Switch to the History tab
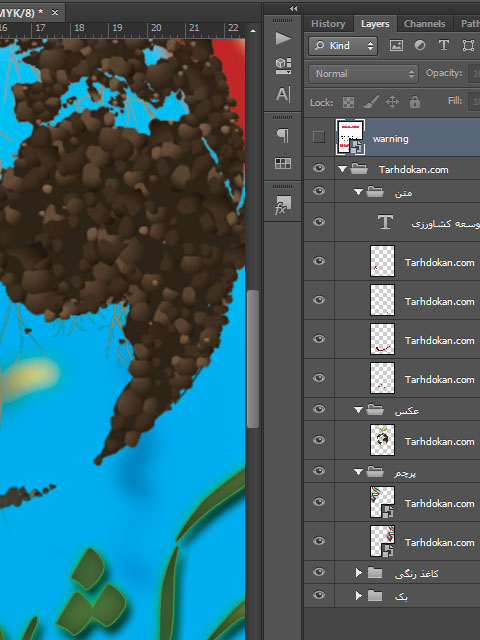The height and width of the screenshot is (640, 480). [x=328, y=24]
